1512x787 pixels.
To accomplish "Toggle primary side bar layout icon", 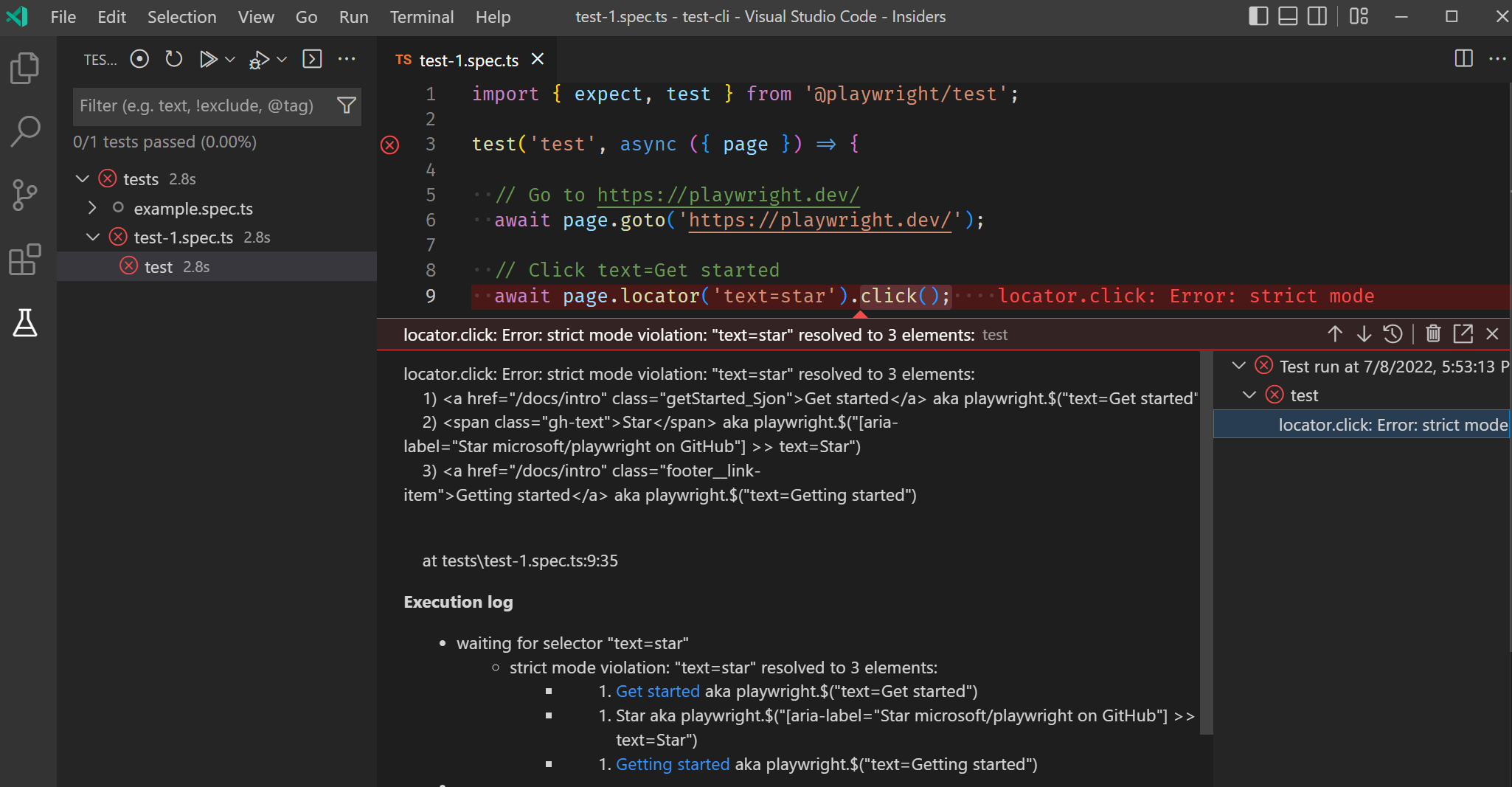I will [1258, 16].
